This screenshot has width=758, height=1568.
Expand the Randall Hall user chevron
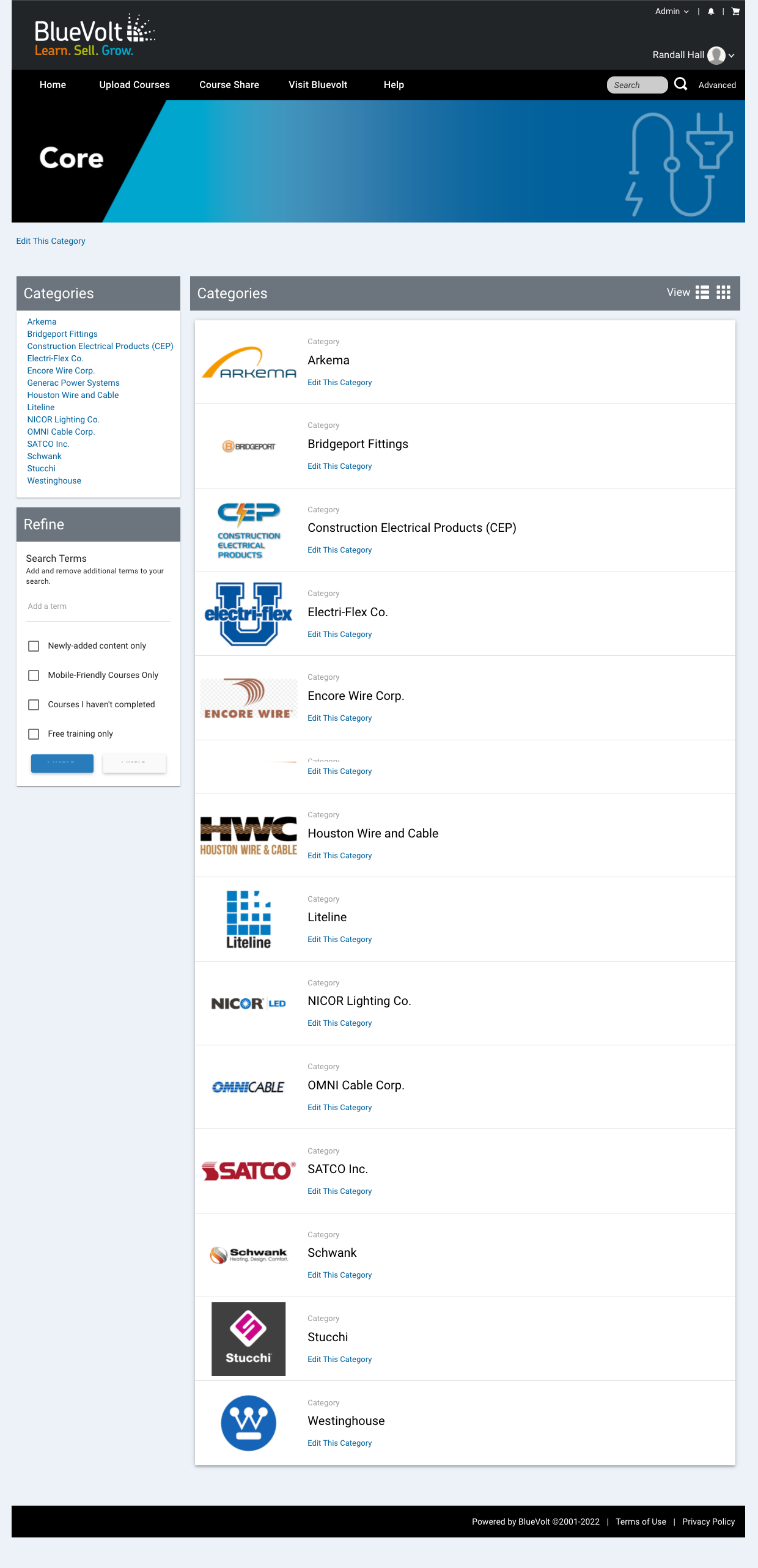coord(732,56)
